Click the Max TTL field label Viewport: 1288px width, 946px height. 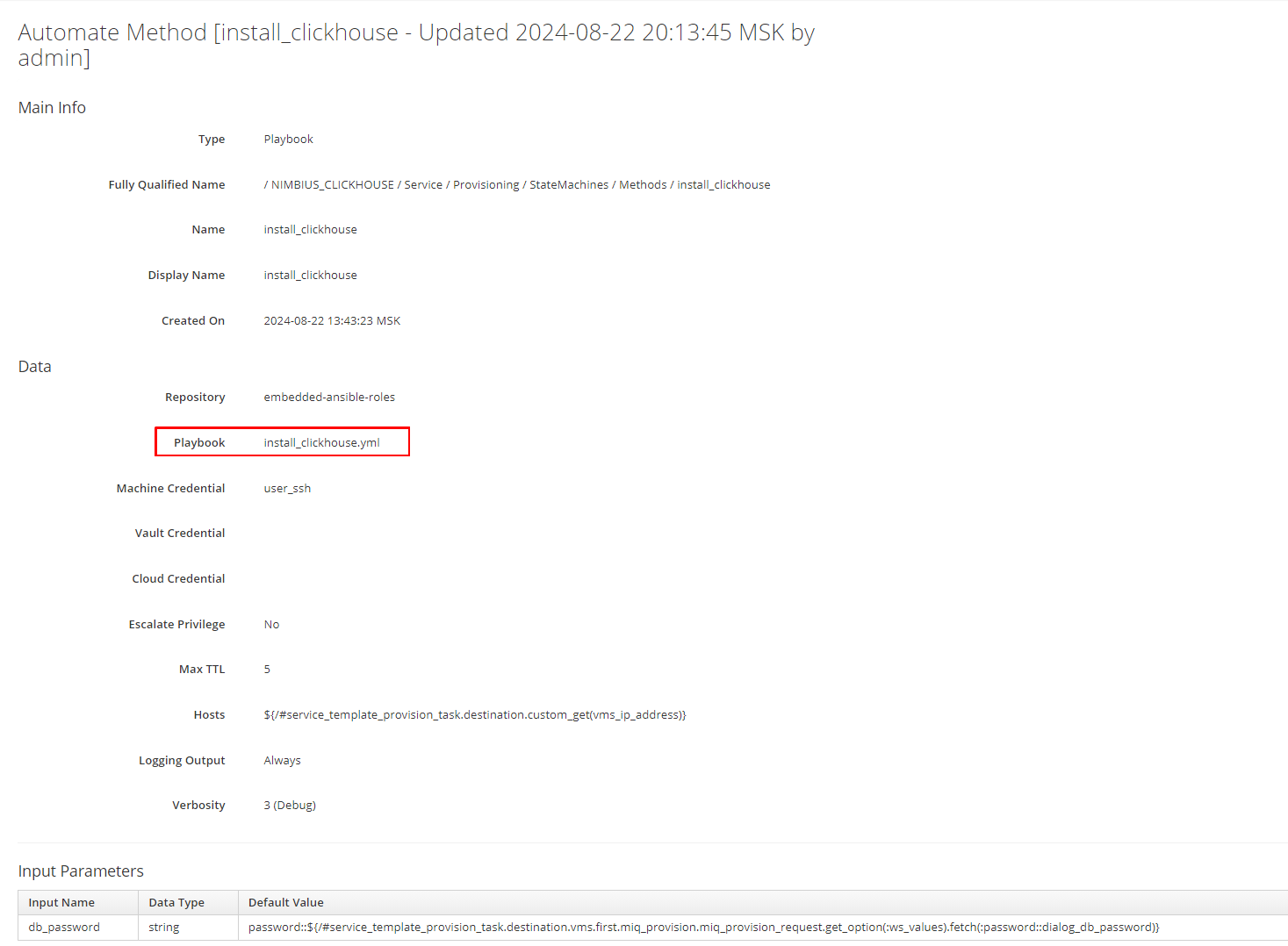point(202,670)
